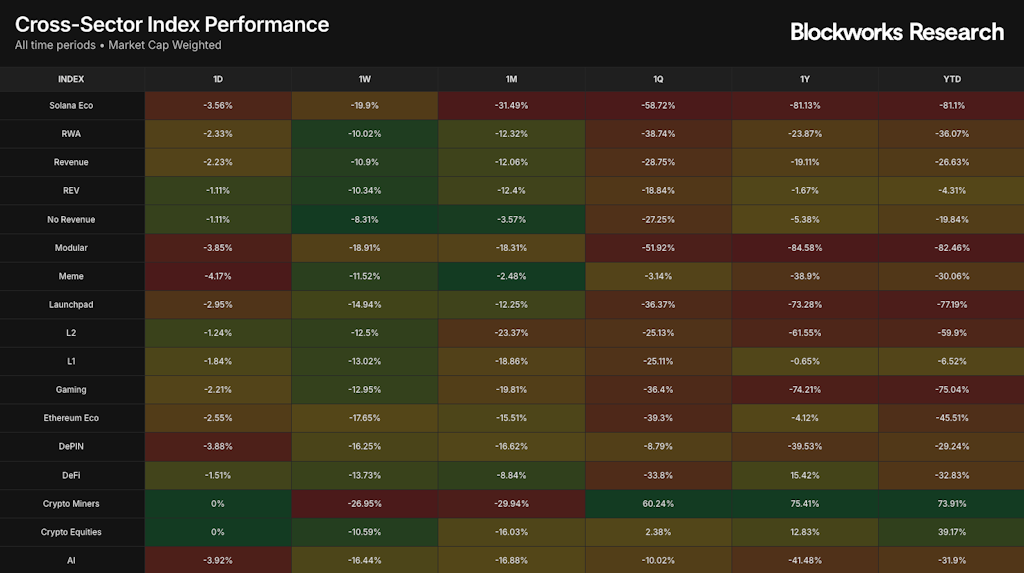Sort the table by 1M column
The image size is (1024, 573).
point(511,78)
